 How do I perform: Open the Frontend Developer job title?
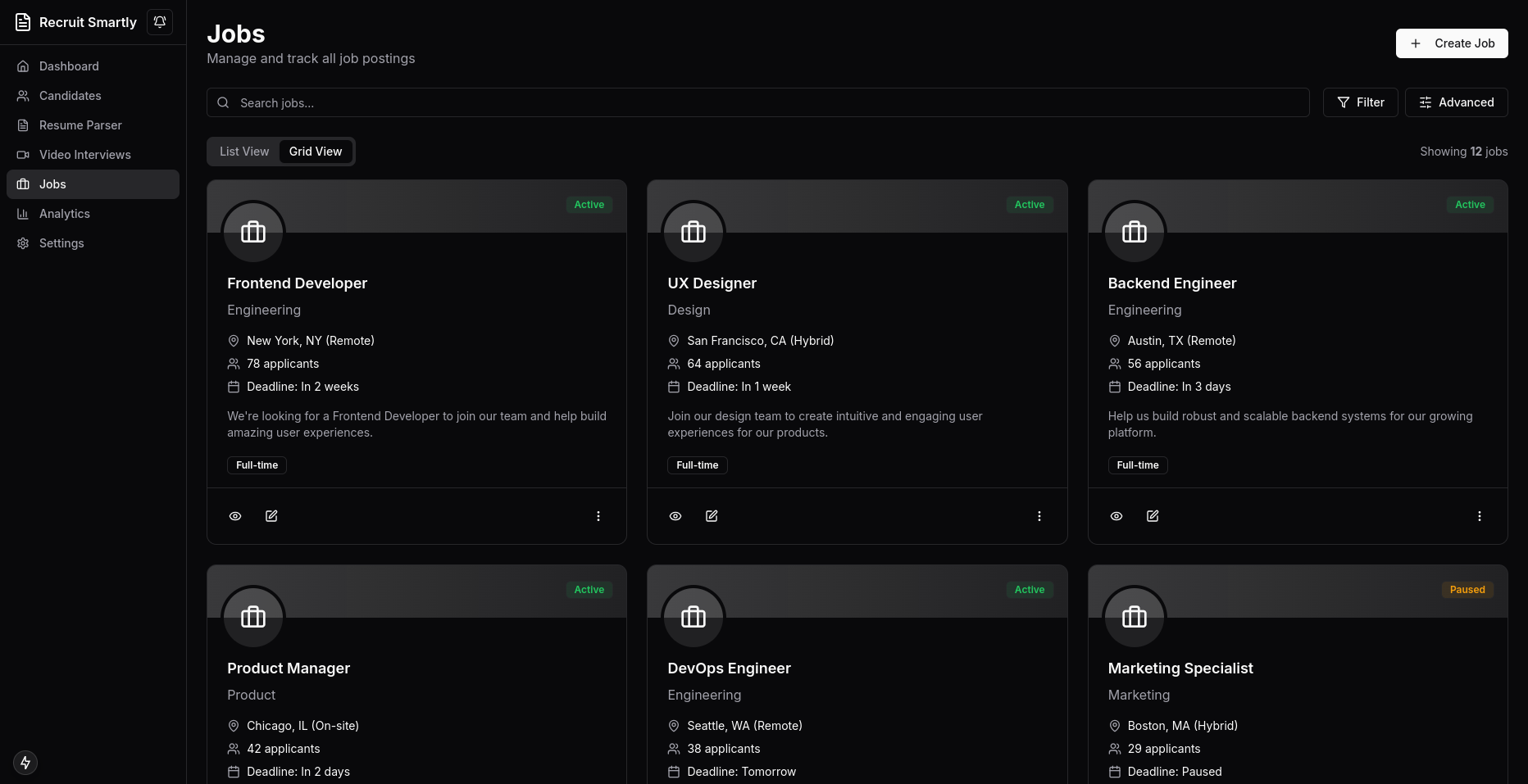pyautogui.click(x=297, y=283)
